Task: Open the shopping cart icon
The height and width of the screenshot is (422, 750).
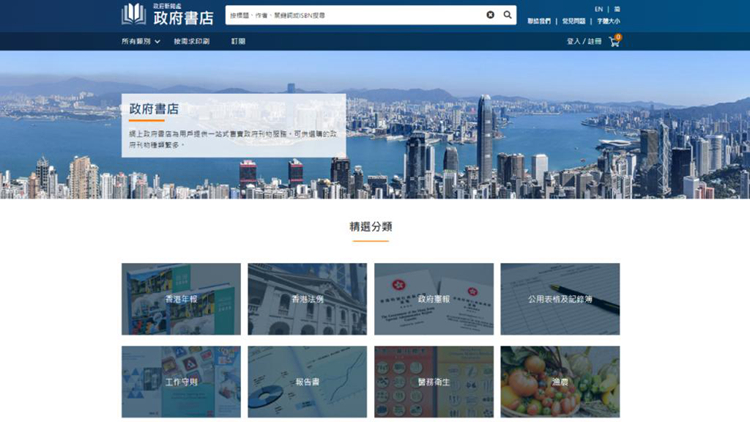Action: [615, 41]
